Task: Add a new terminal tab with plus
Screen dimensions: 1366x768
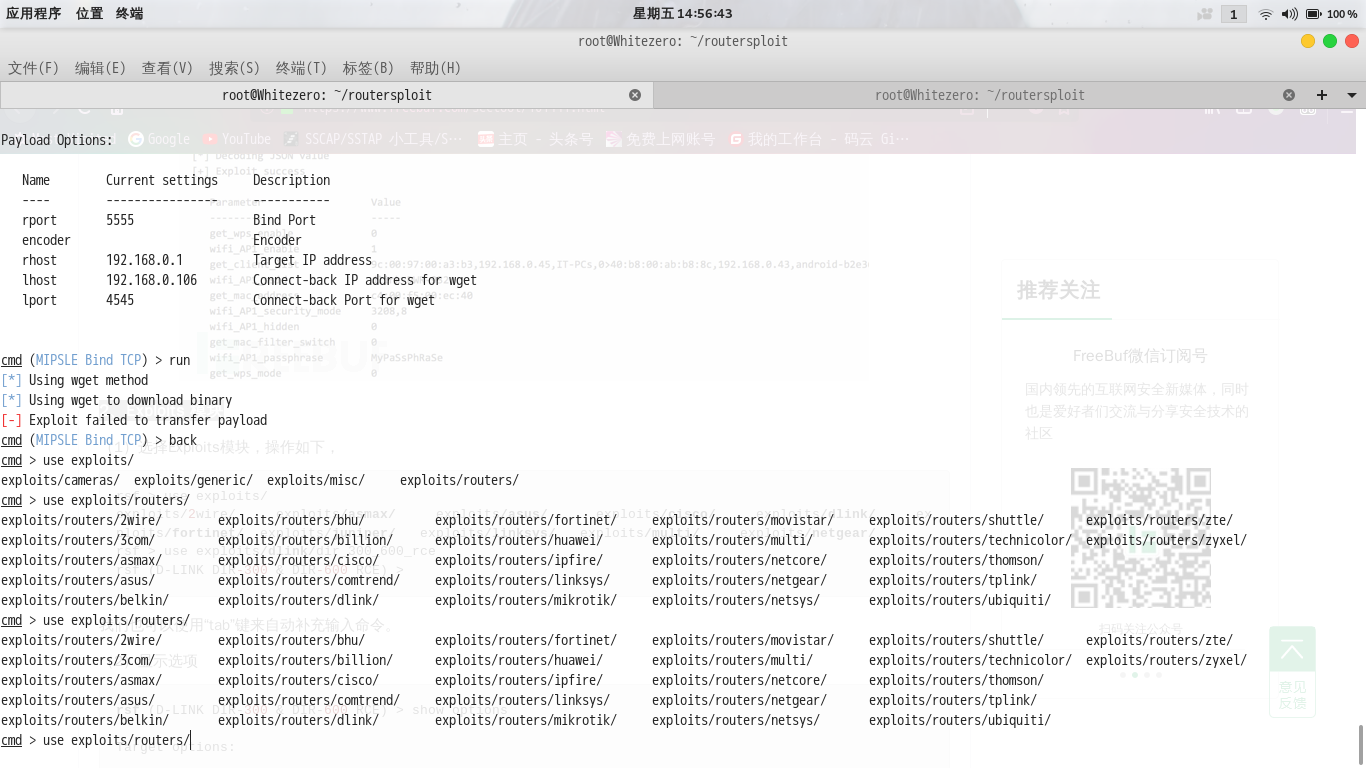Action: [x=1322, y=95]
